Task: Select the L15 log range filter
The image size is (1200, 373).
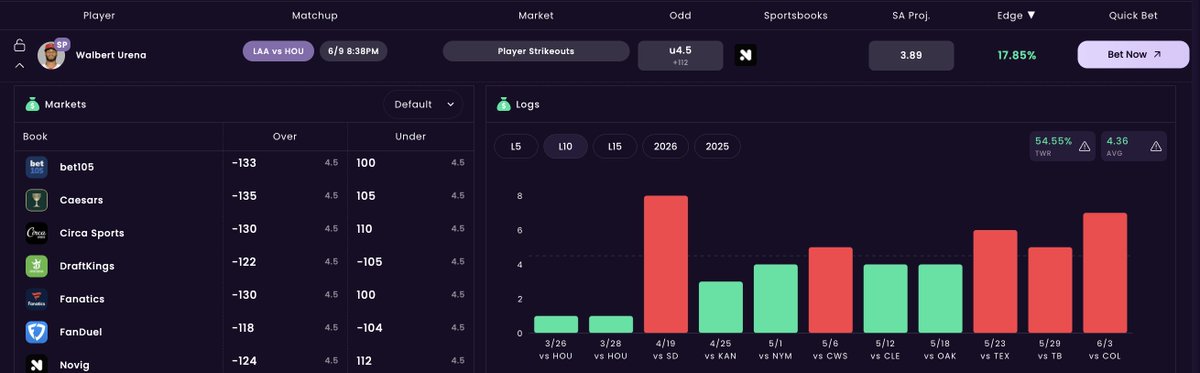Action: pyautogui.click(x=615, y=146)
